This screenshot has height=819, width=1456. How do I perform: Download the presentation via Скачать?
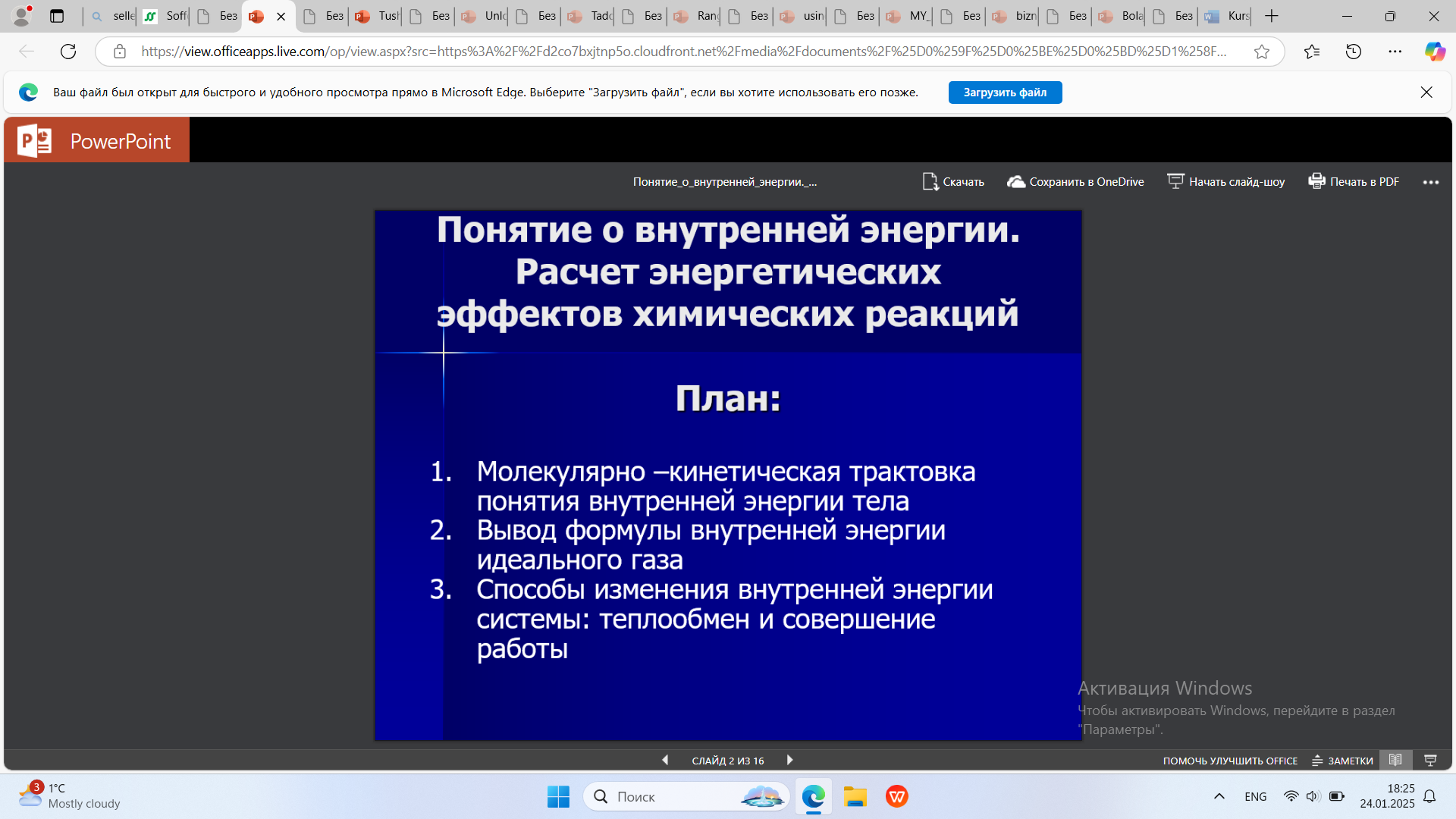[953, 182]
